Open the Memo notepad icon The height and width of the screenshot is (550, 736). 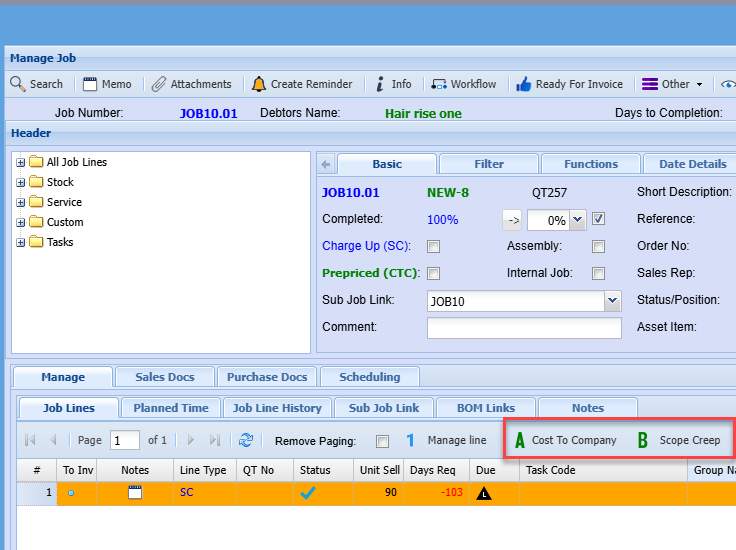coord(90,84)
